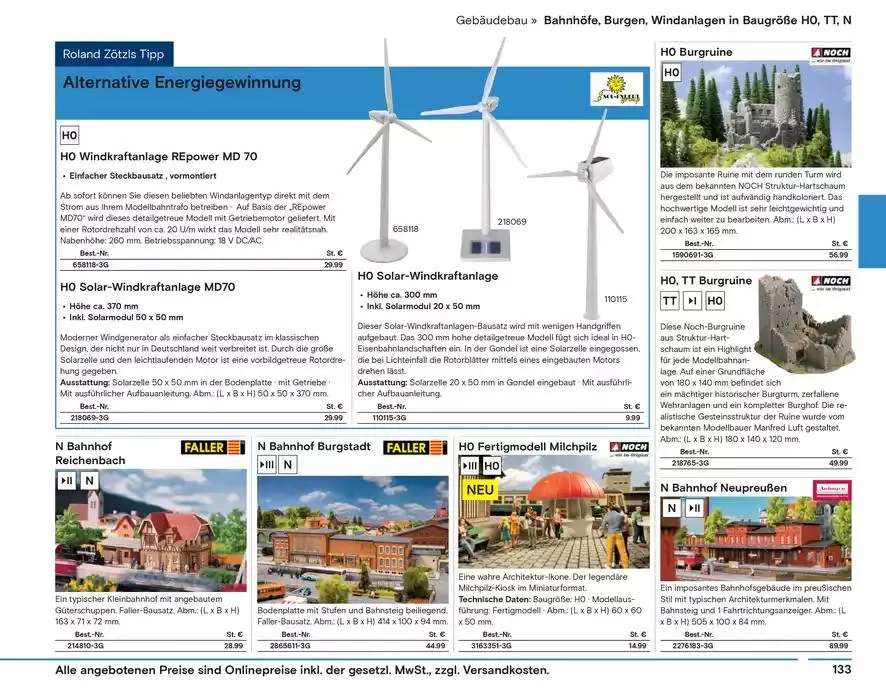Select the ►II epoch icon on N Bahnhof Neupreußen
Image resolution: width=886 pixels, height=700 pixels.
tap(694, 507)
